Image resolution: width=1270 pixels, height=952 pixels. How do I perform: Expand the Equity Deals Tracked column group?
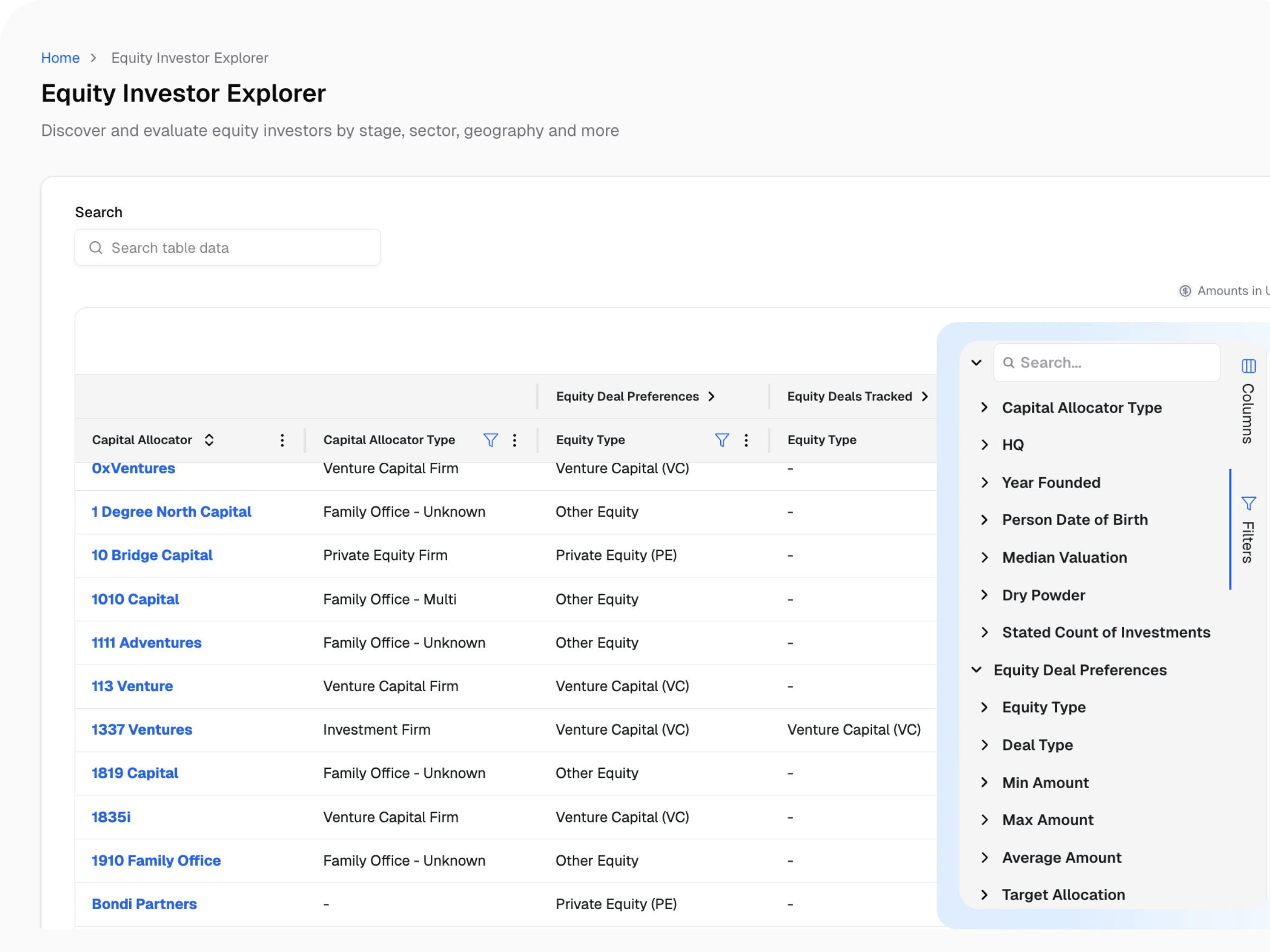pyautogui.click(x=925, y=396)
